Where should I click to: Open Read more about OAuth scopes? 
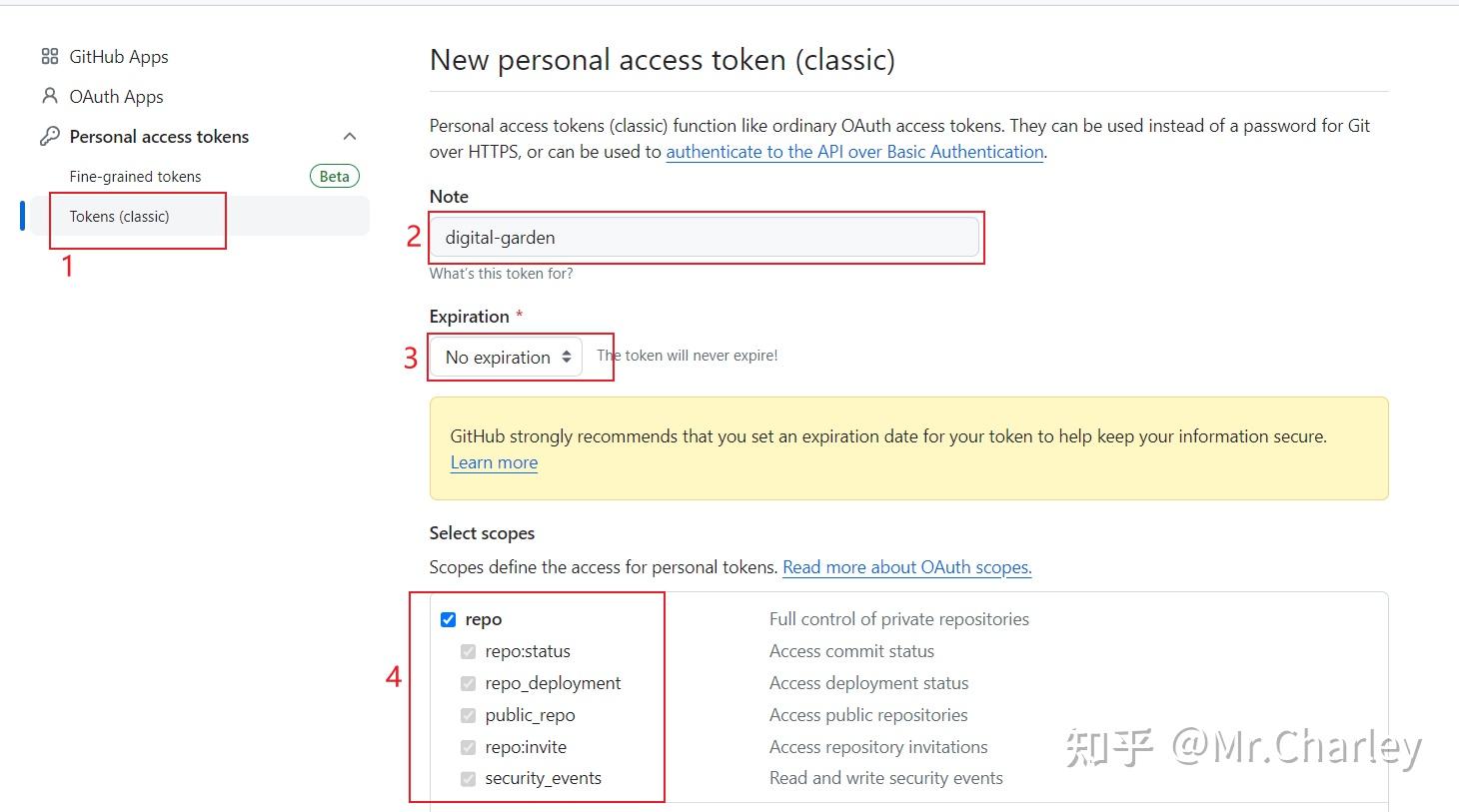point(905,566)
